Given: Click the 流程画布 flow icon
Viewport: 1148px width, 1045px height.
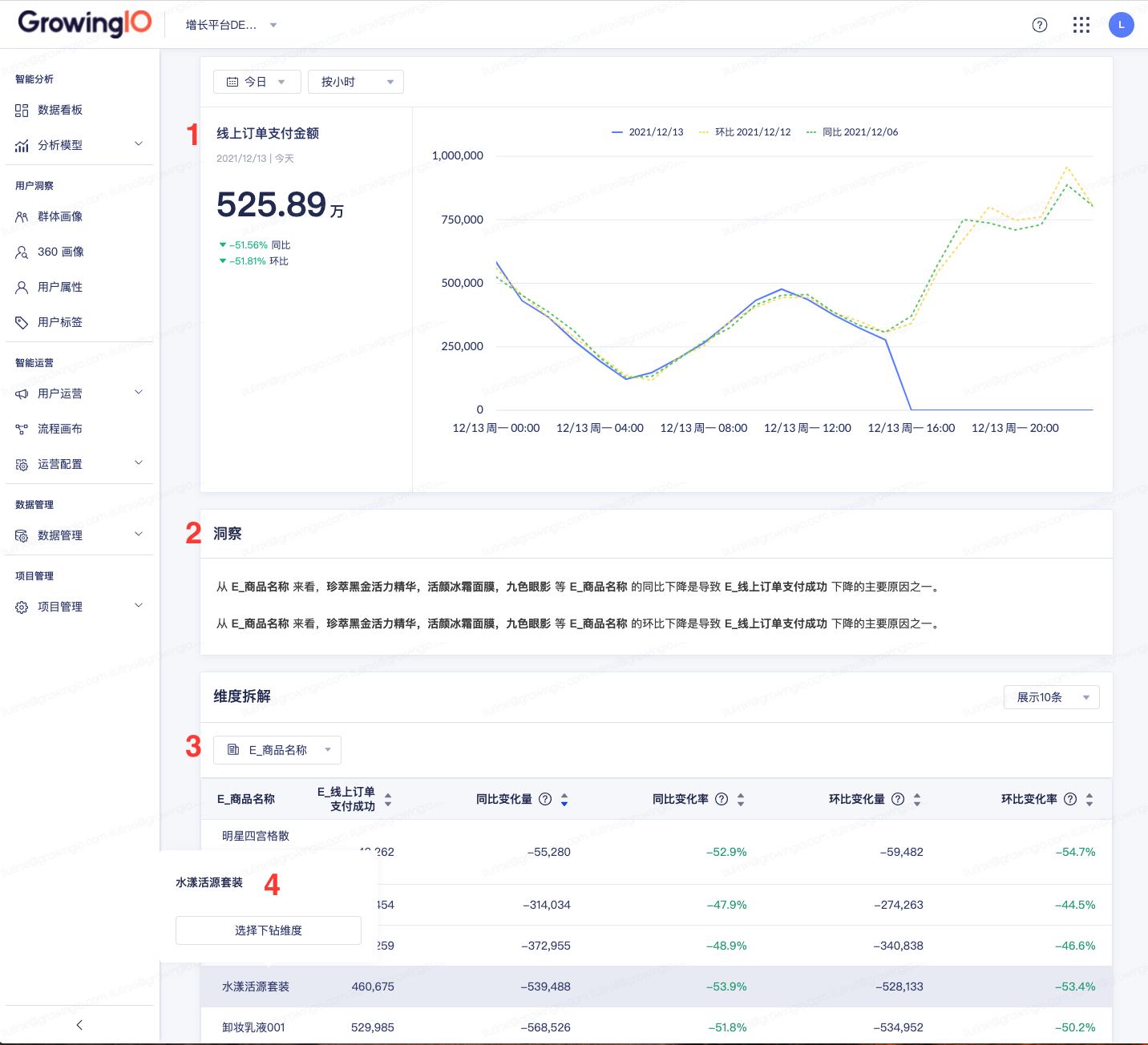Looking at the screenshot, I should coord(22,430).
